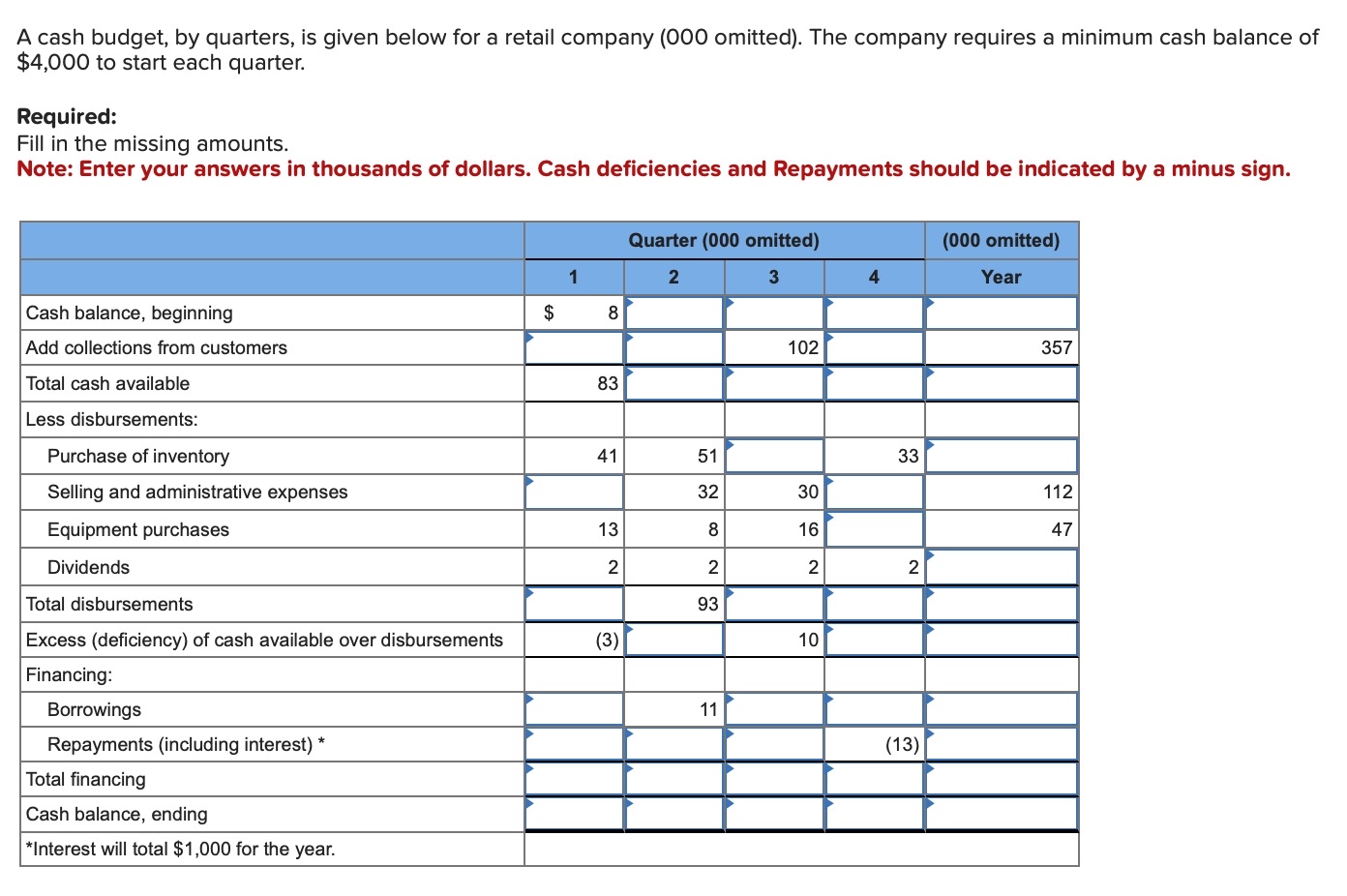1347x896 pixels.
Task: Click Year total cash available field
Action: [1002, 383]
